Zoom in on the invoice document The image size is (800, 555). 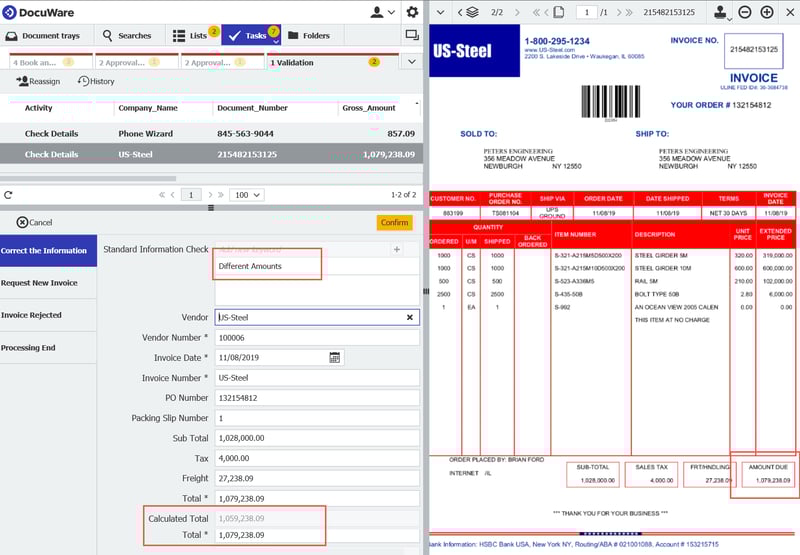pyautogui.click(x=767, y=12)
